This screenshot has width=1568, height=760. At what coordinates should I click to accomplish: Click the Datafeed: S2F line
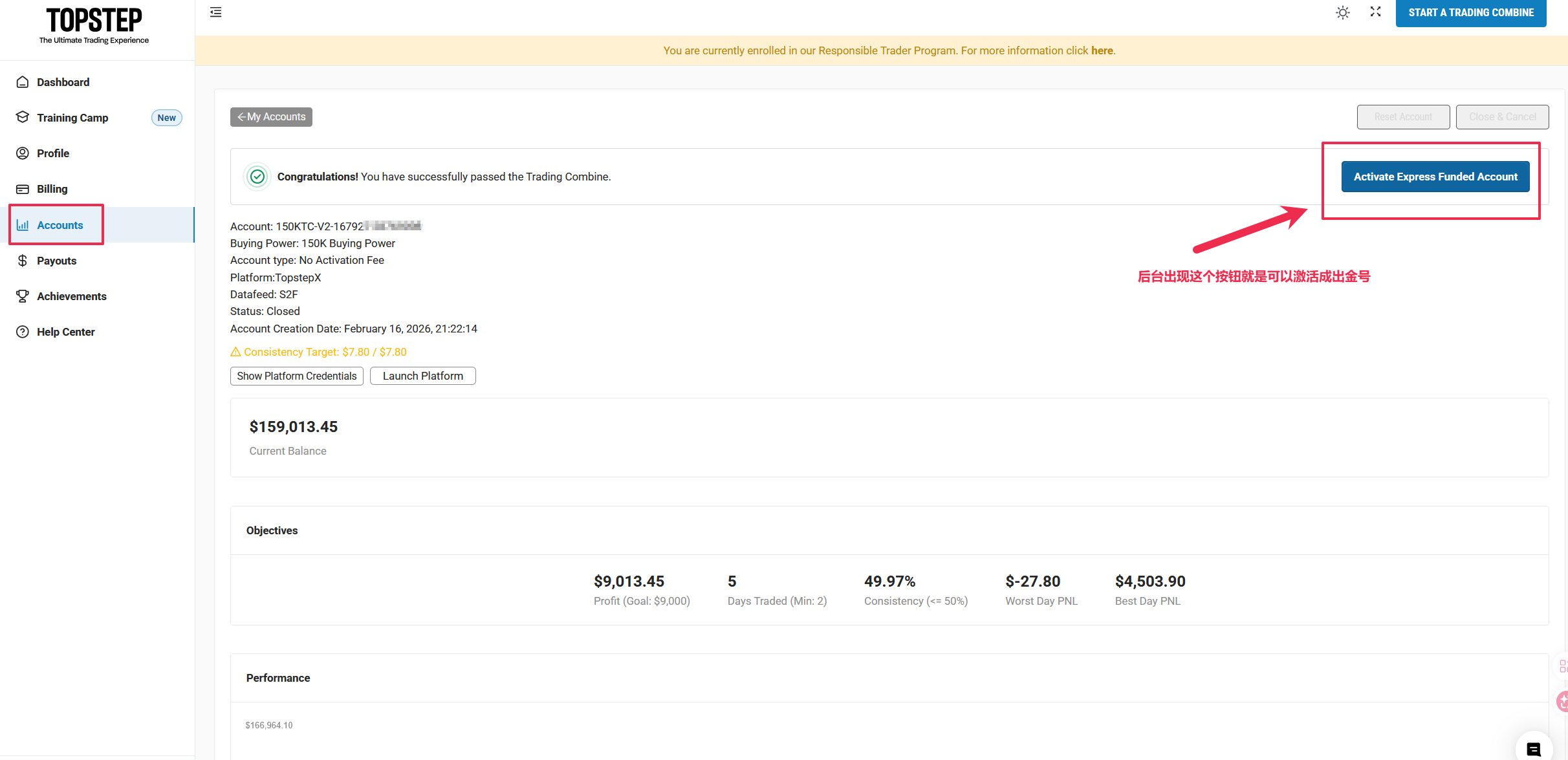click(x=264, y=294)
